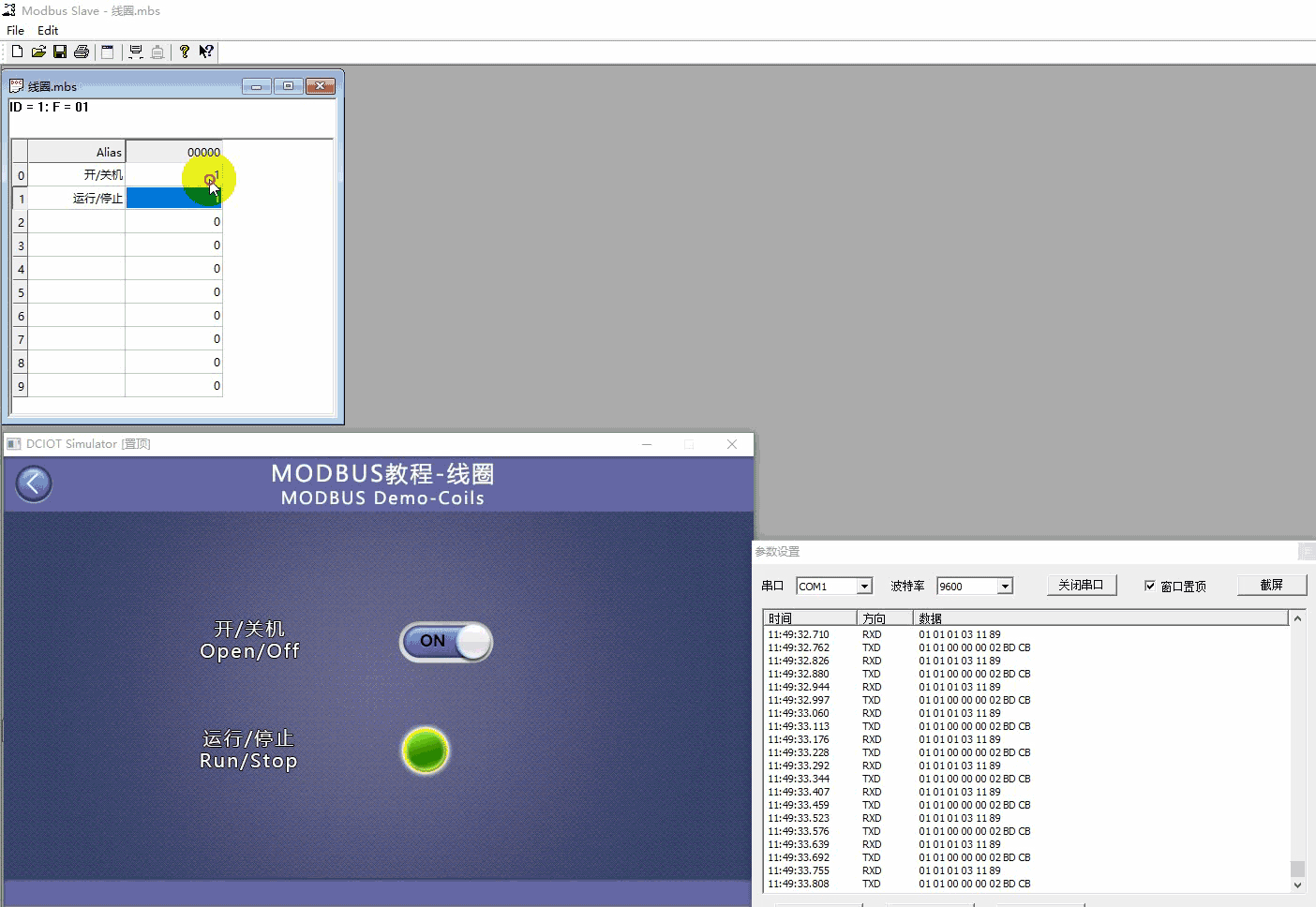
Task: Click the 线圈.mbs document icon
Action: (16, 86)
